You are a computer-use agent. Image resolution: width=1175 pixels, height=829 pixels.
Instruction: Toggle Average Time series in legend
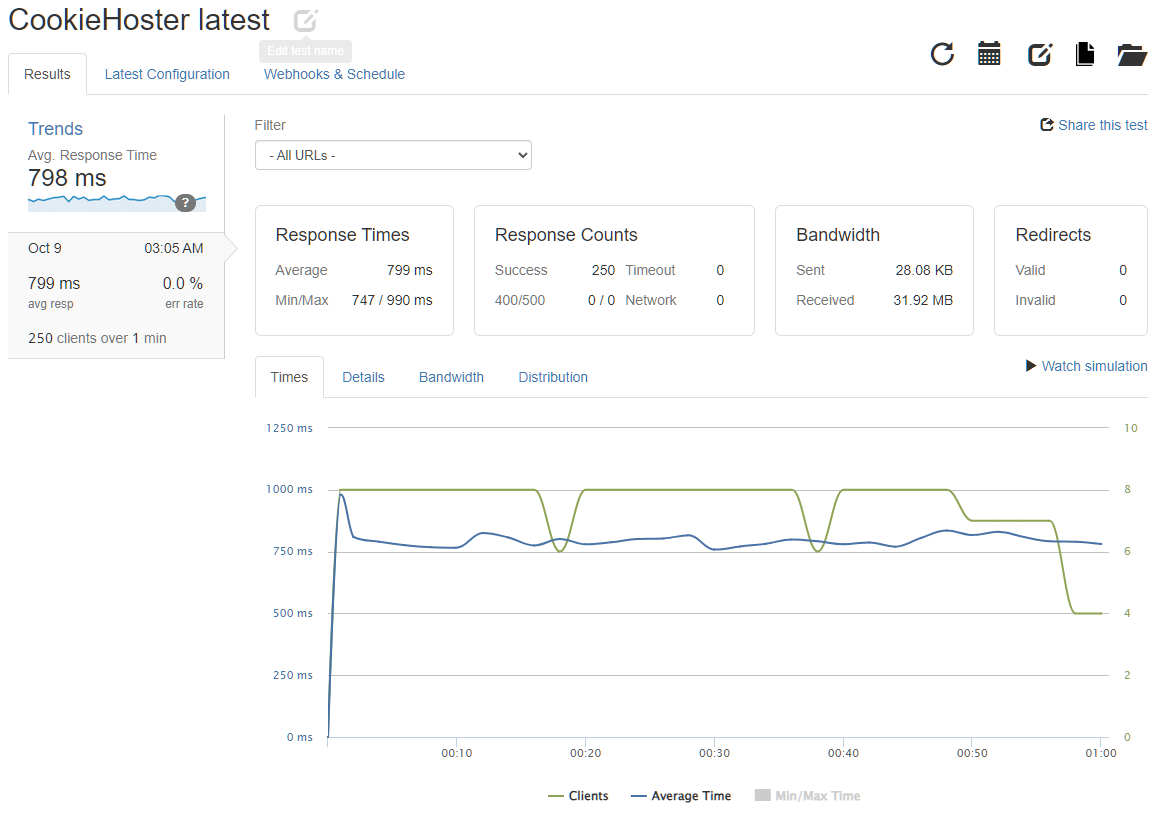pyautogui.click(x=681, y=796)
